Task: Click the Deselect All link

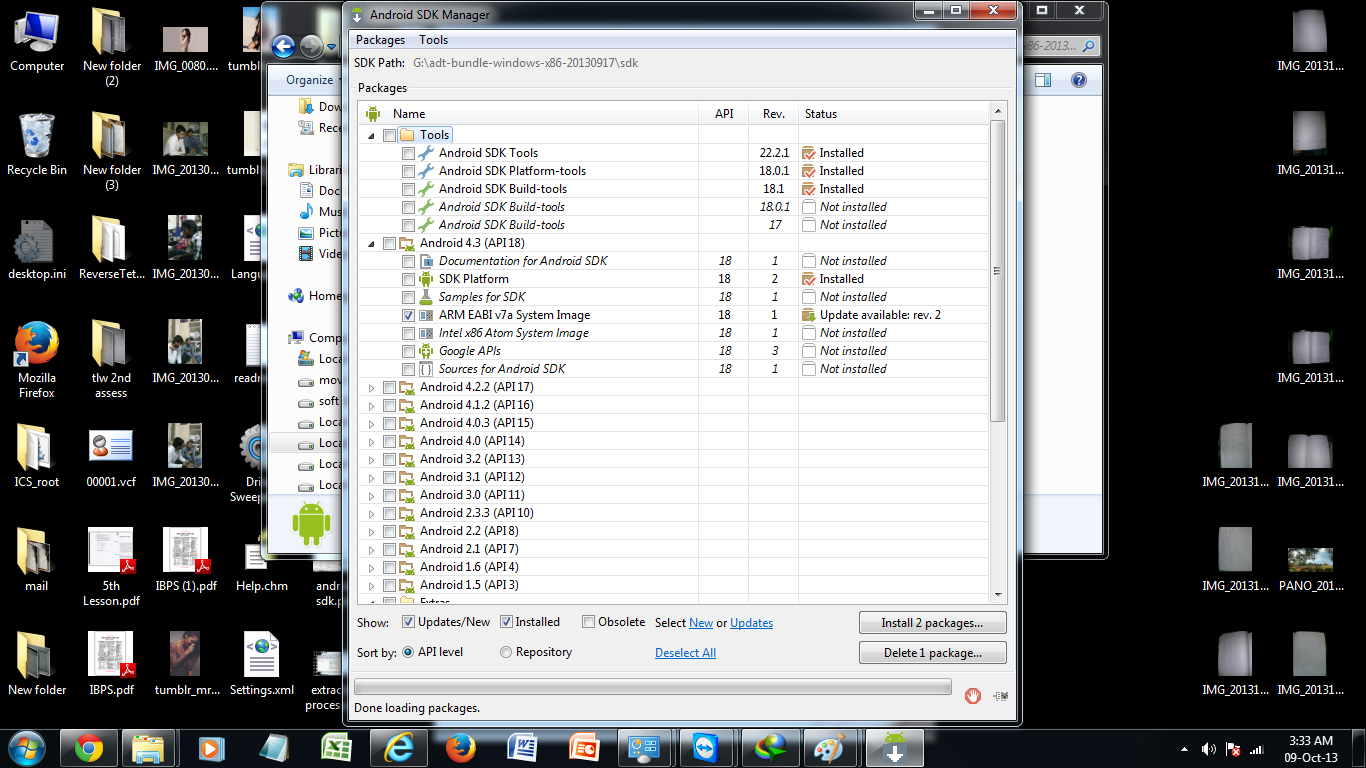Action: point(685,653)
